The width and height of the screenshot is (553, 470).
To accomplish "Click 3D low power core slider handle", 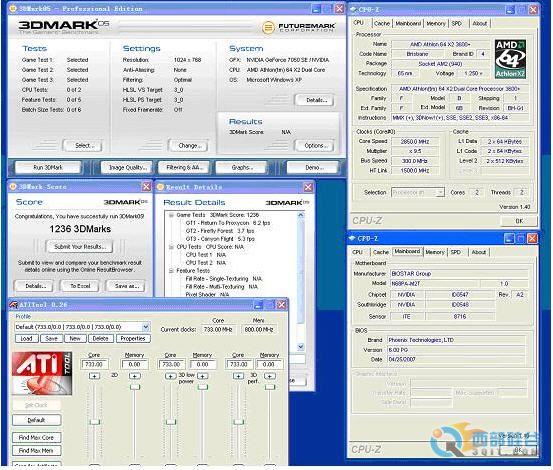I will click(x=171, y=422).
